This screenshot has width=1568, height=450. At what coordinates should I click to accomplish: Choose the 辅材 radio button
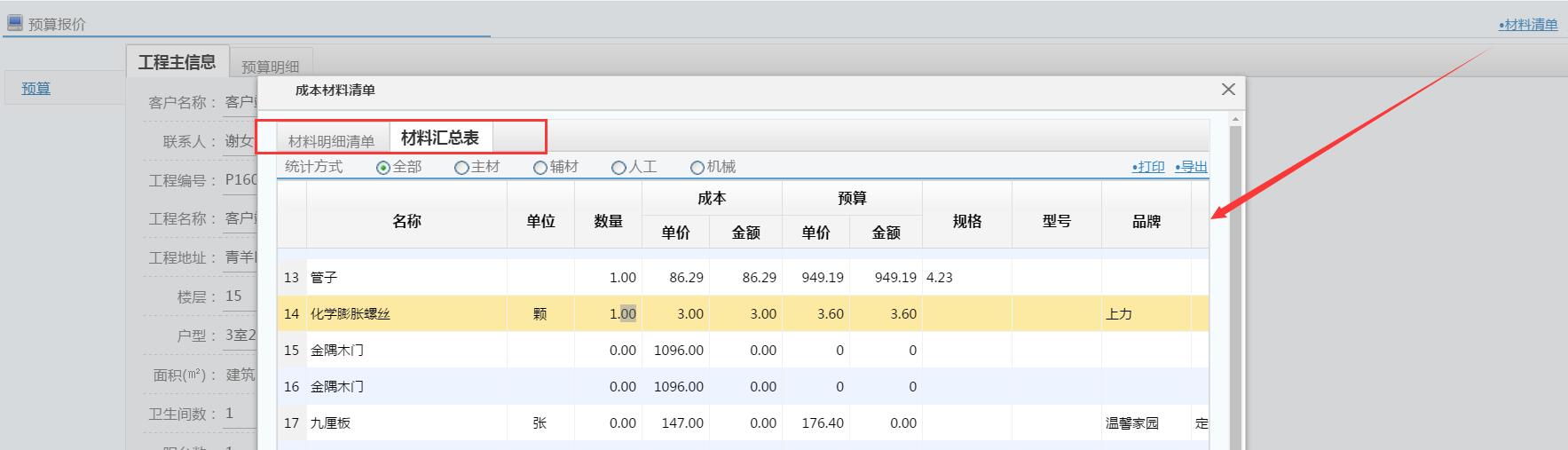[x=540, y=168]
